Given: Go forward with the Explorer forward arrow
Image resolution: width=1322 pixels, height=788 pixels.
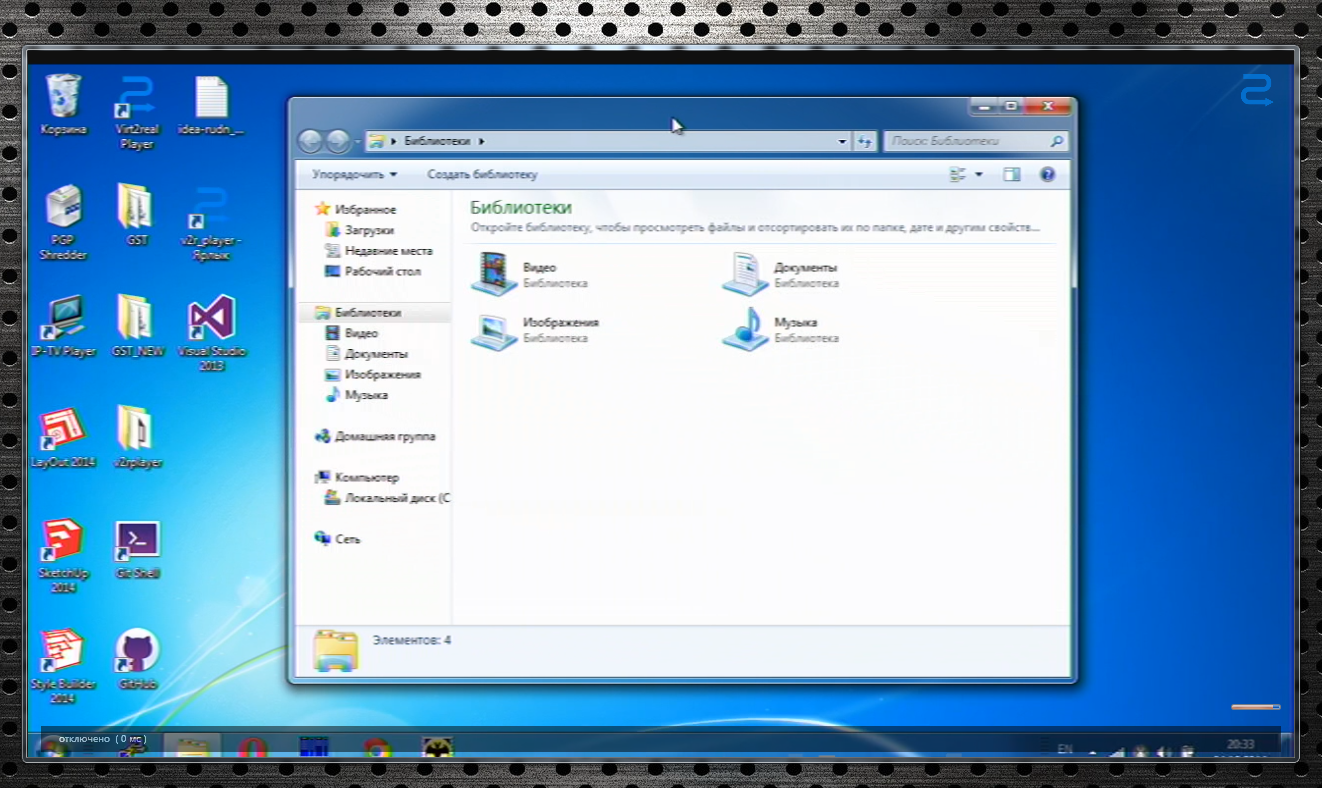Looking at the screenshot, I should coord(338,142).
